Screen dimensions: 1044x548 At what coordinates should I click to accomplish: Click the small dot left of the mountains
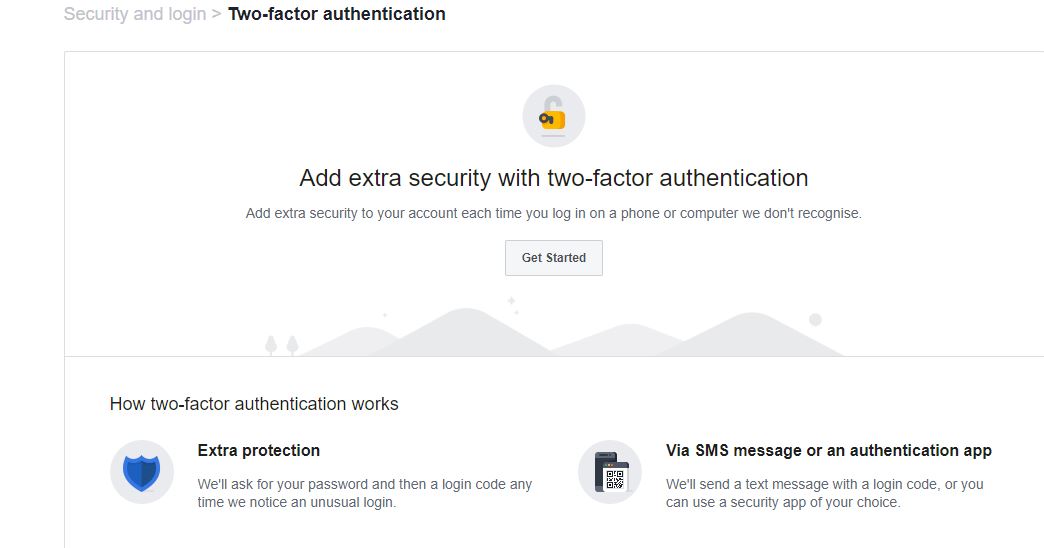385,314
